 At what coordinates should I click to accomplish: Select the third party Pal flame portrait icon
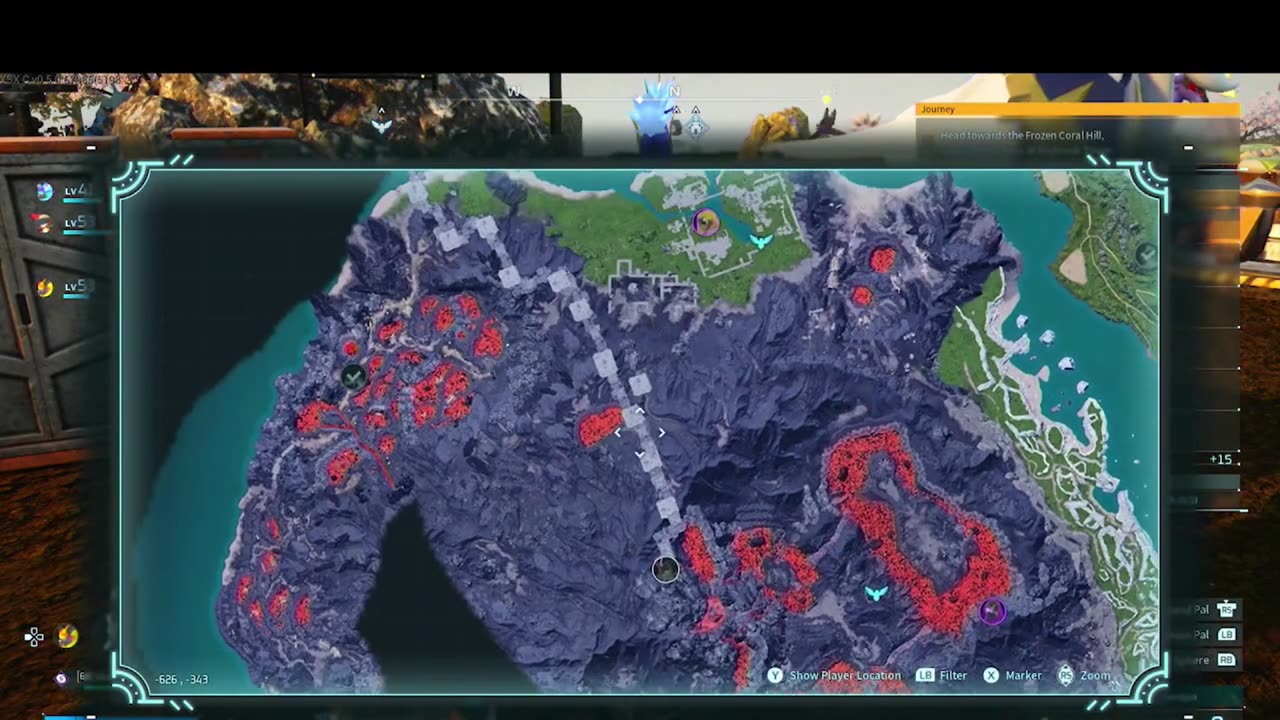tap(45, 288)
